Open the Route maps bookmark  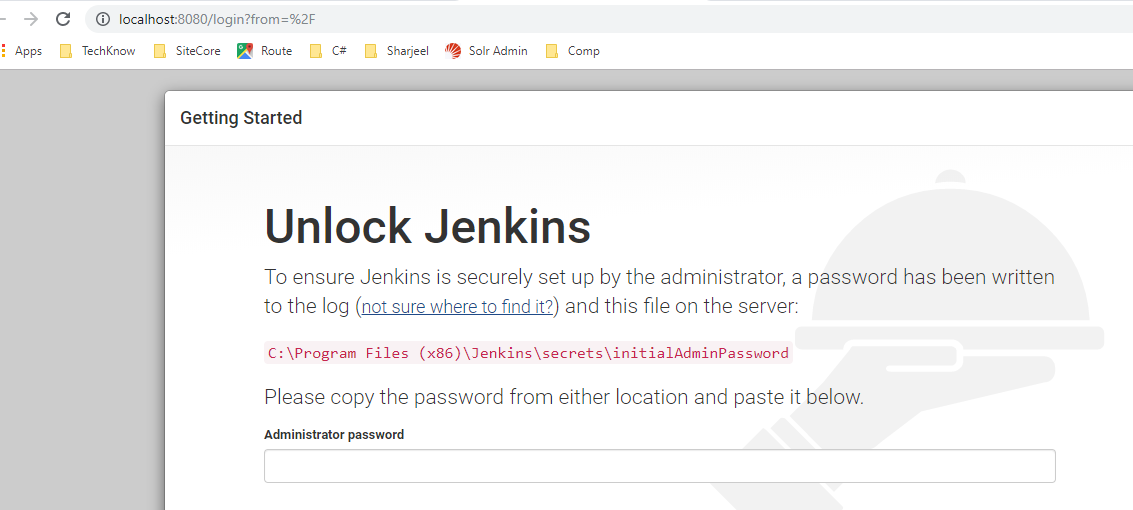(264, 51)
